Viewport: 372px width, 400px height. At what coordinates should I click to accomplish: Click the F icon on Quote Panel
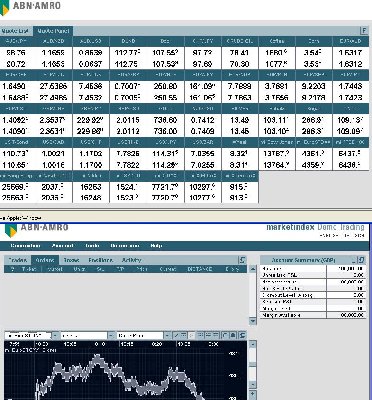coord(364,30)
